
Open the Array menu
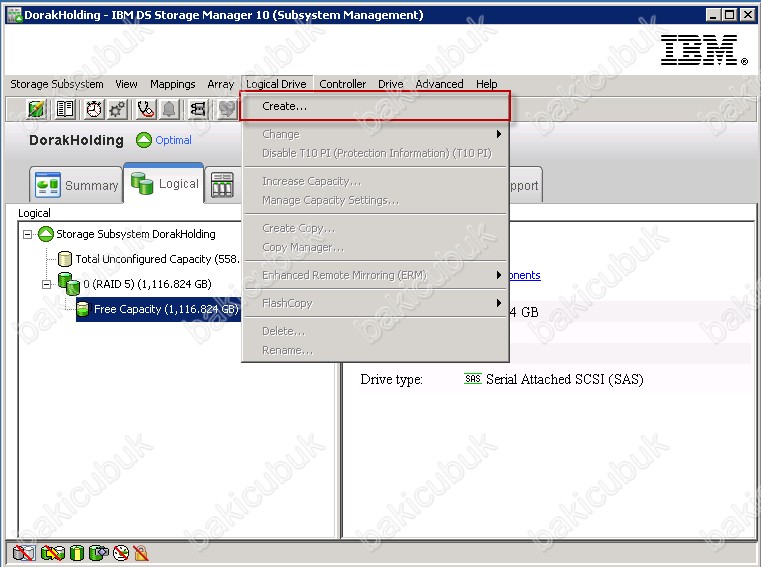[220, 84]
